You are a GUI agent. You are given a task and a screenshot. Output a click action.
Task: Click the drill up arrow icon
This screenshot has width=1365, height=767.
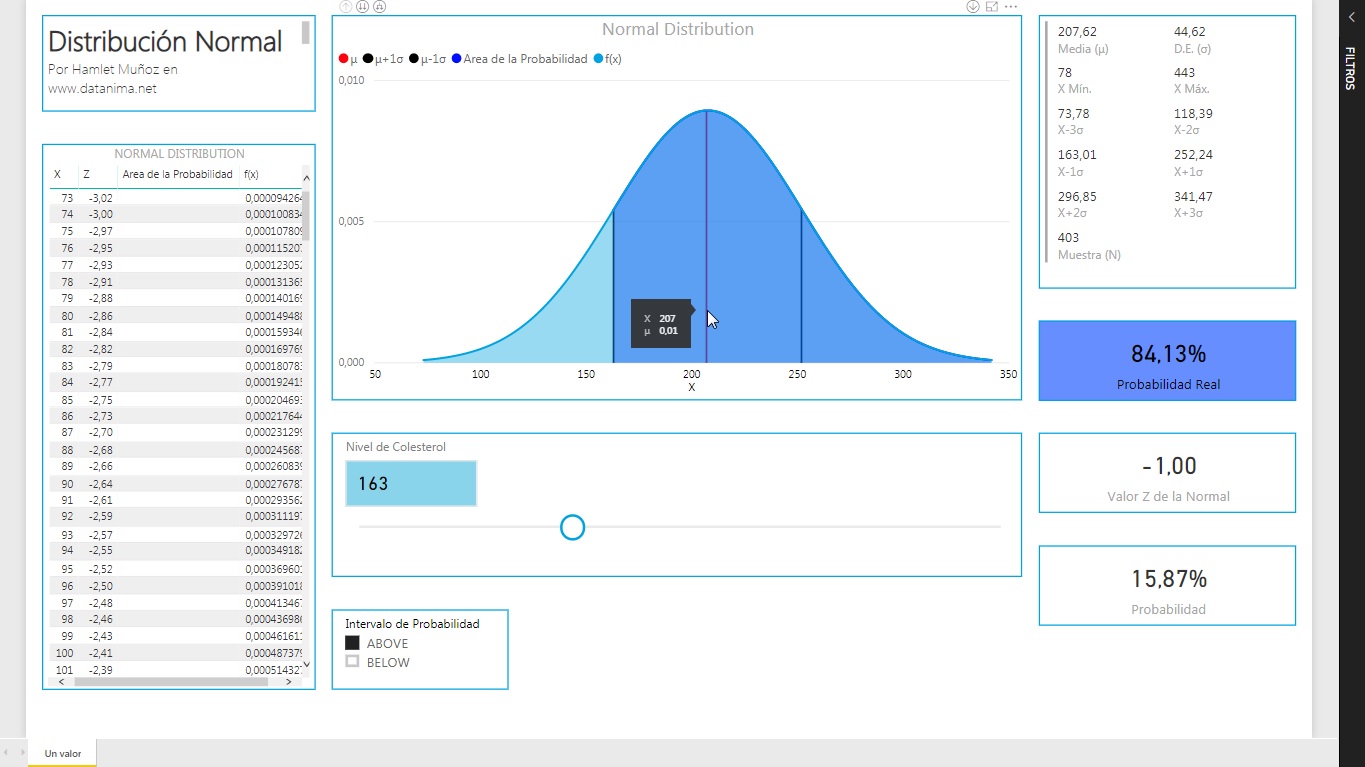click(x=346, y=7)
